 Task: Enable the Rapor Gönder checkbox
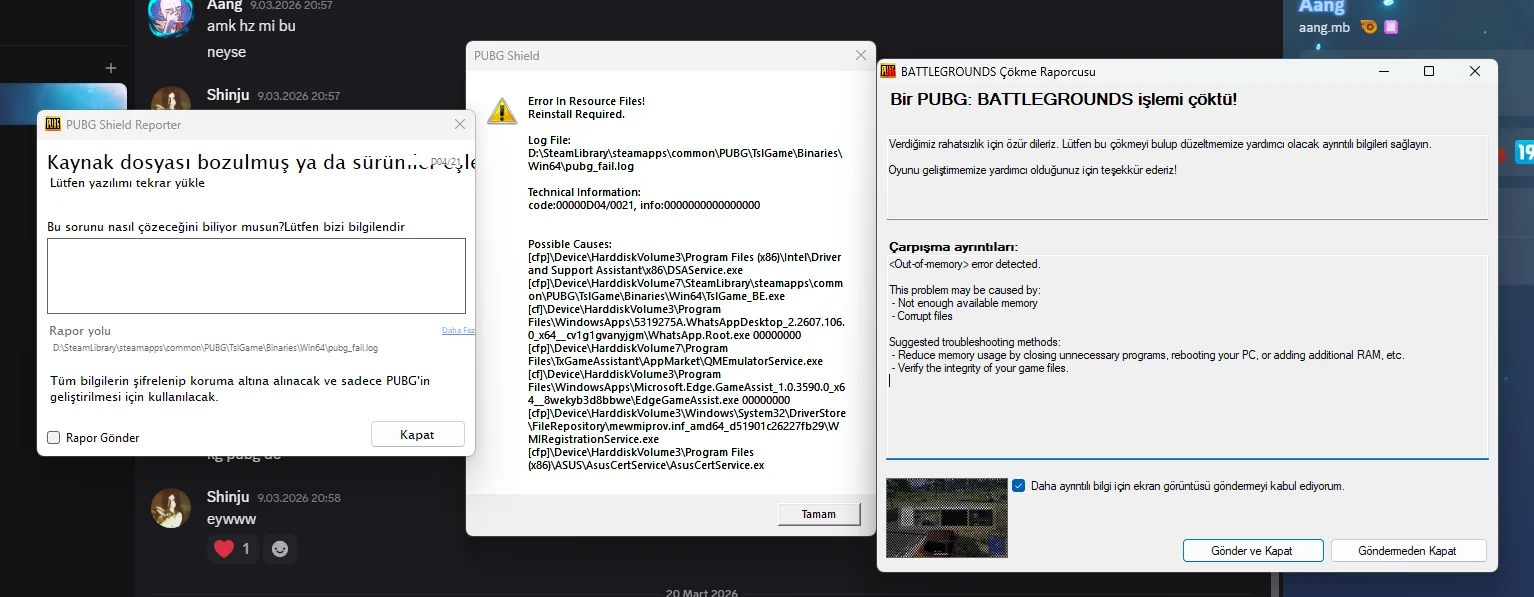pos(54,438)
